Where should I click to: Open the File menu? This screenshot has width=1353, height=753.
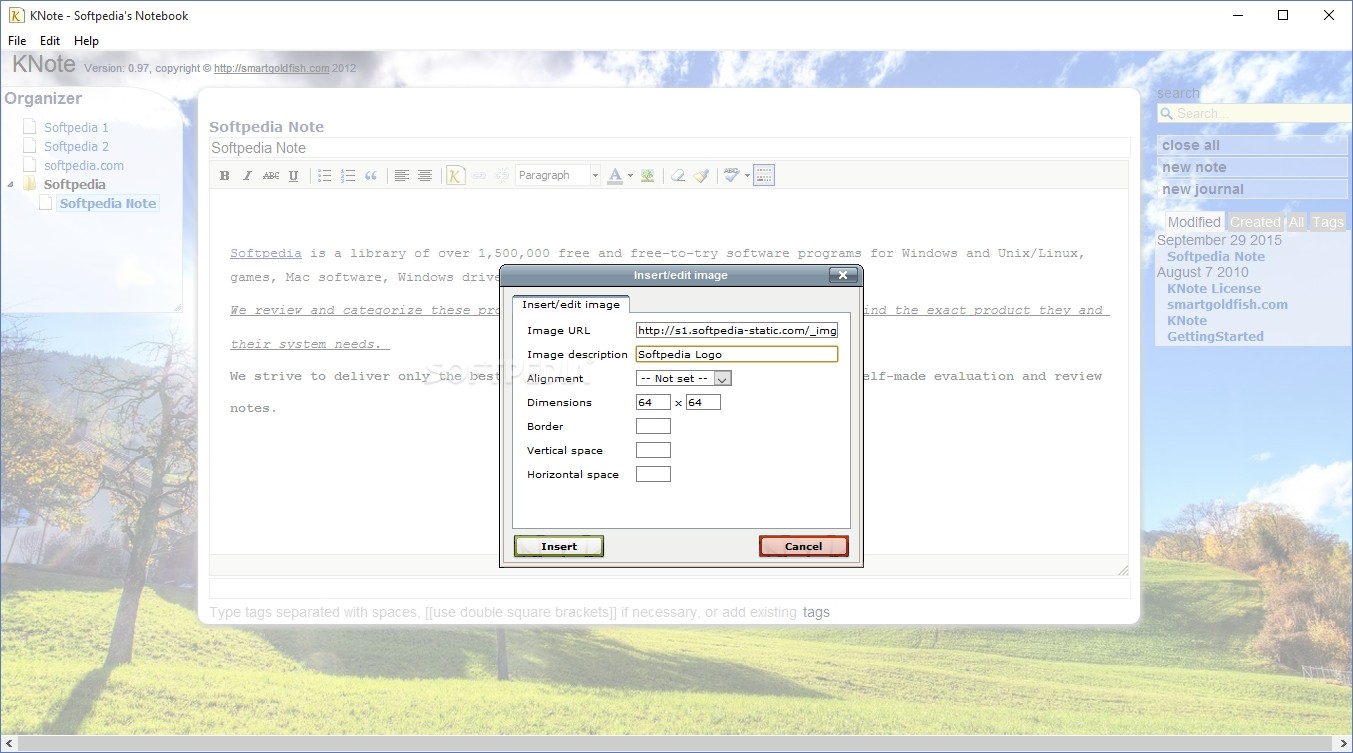17,41
